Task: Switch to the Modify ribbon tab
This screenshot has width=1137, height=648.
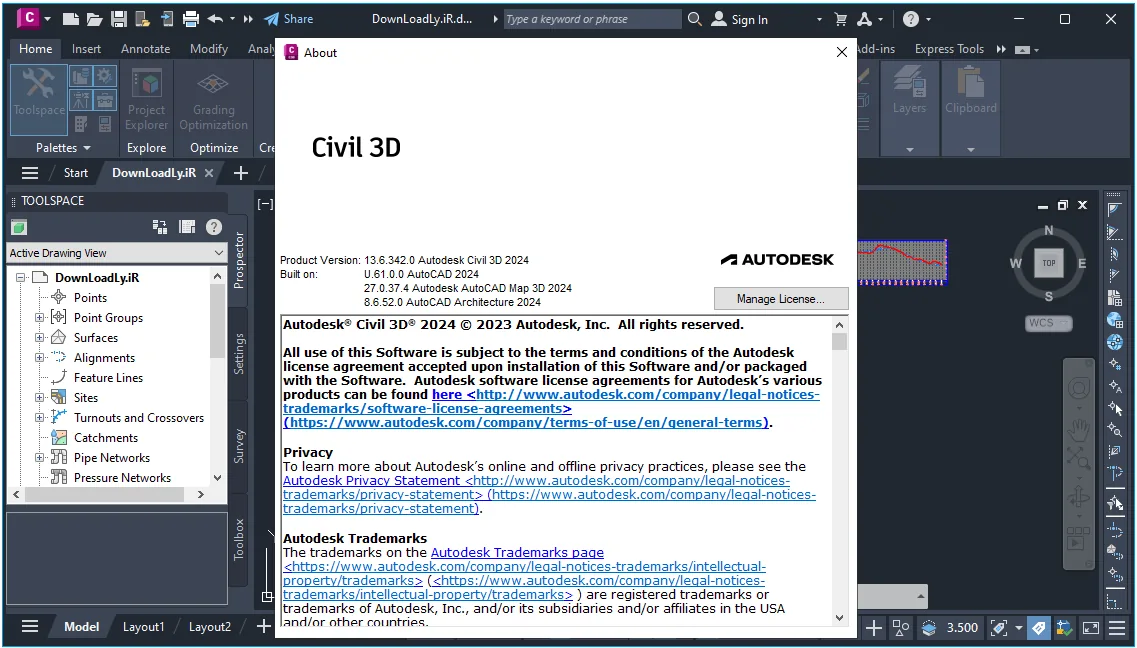Action: click(x=209, y=49)
